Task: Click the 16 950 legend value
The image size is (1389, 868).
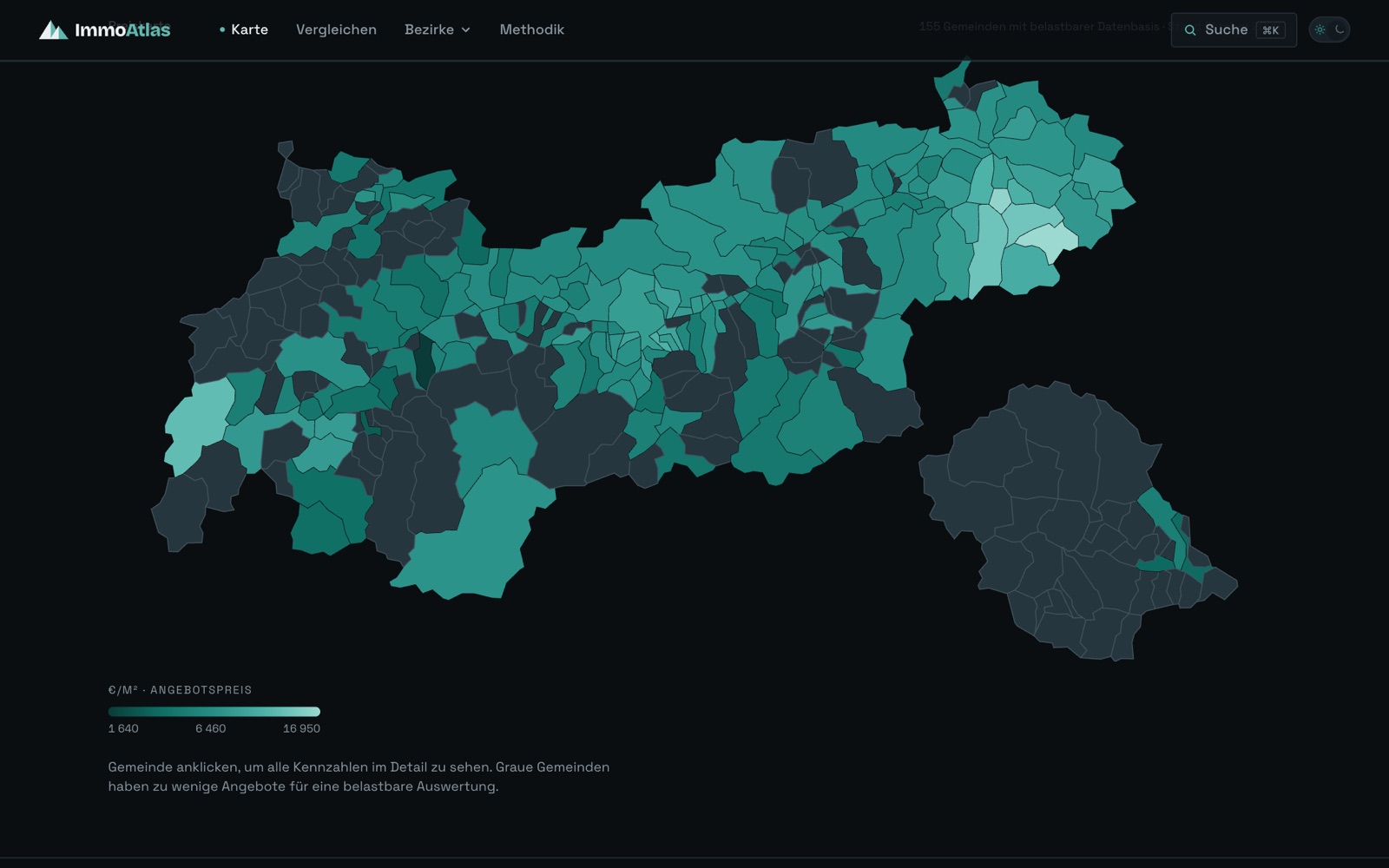Action: [x=301, y=728]
